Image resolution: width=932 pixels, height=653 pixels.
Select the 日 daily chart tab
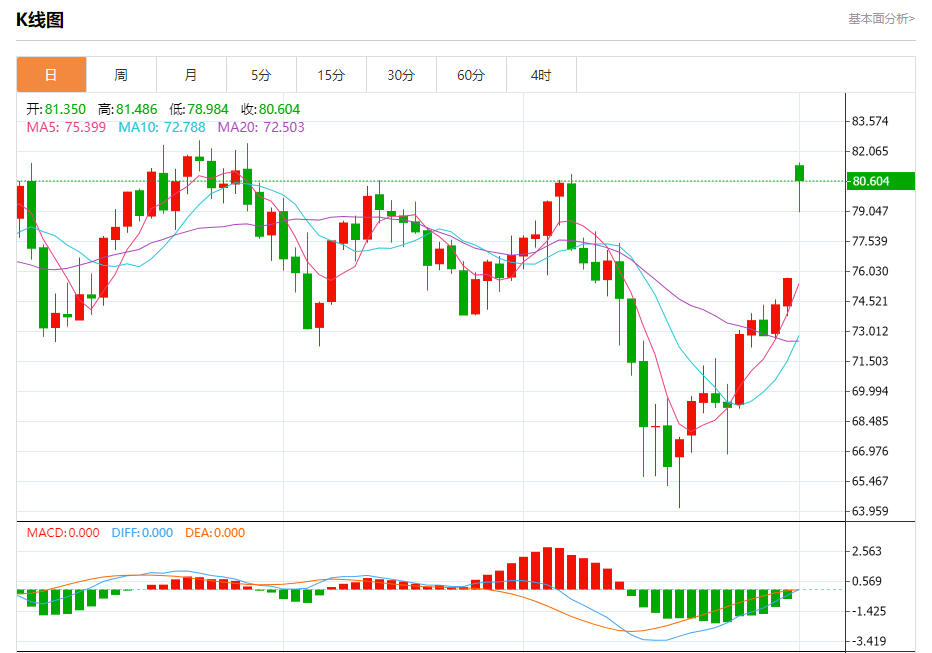[51, 75]
